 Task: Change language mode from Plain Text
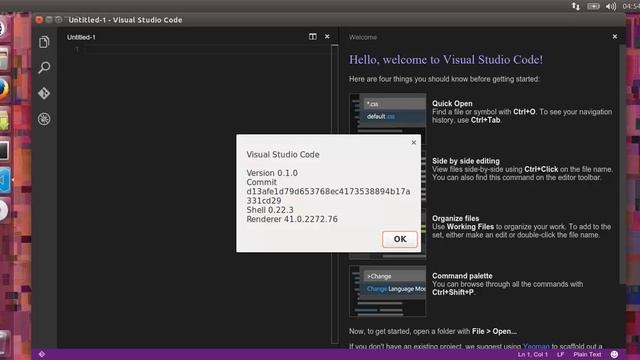[x=587, y=354]
